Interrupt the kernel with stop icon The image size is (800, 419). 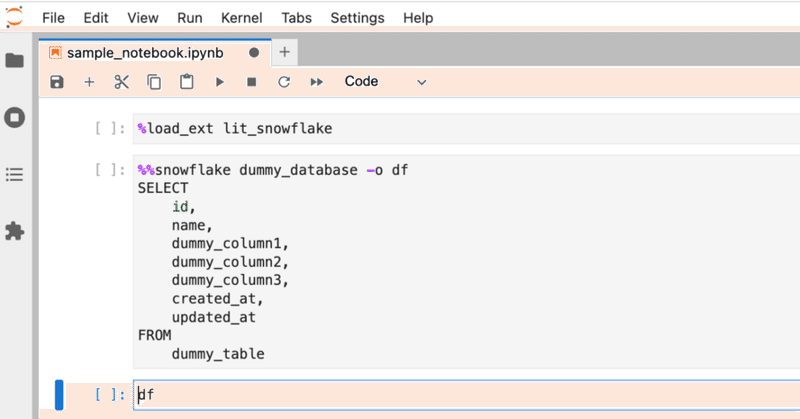(251, 82)
